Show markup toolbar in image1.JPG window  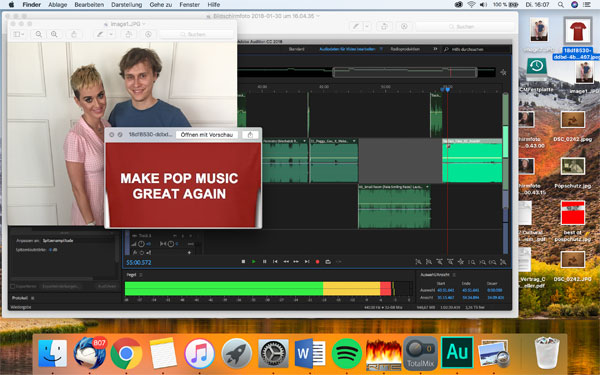click(100, 34)
